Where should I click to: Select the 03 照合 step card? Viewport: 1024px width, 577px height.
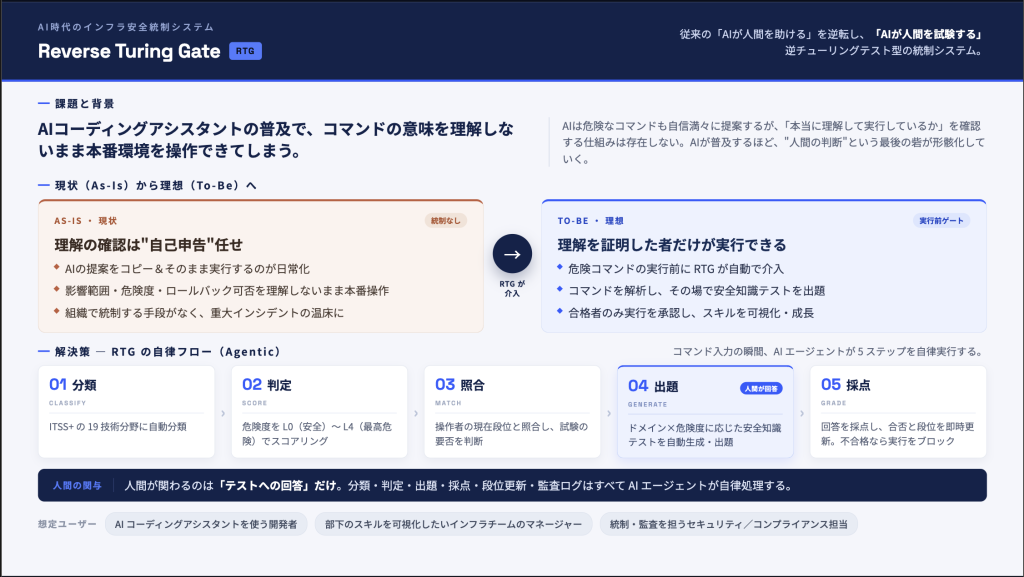click(512, 412)
